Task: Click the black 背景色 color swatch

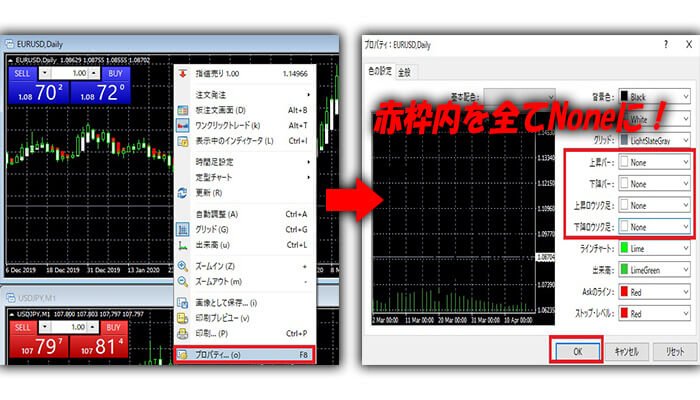Action: [624, 96]
